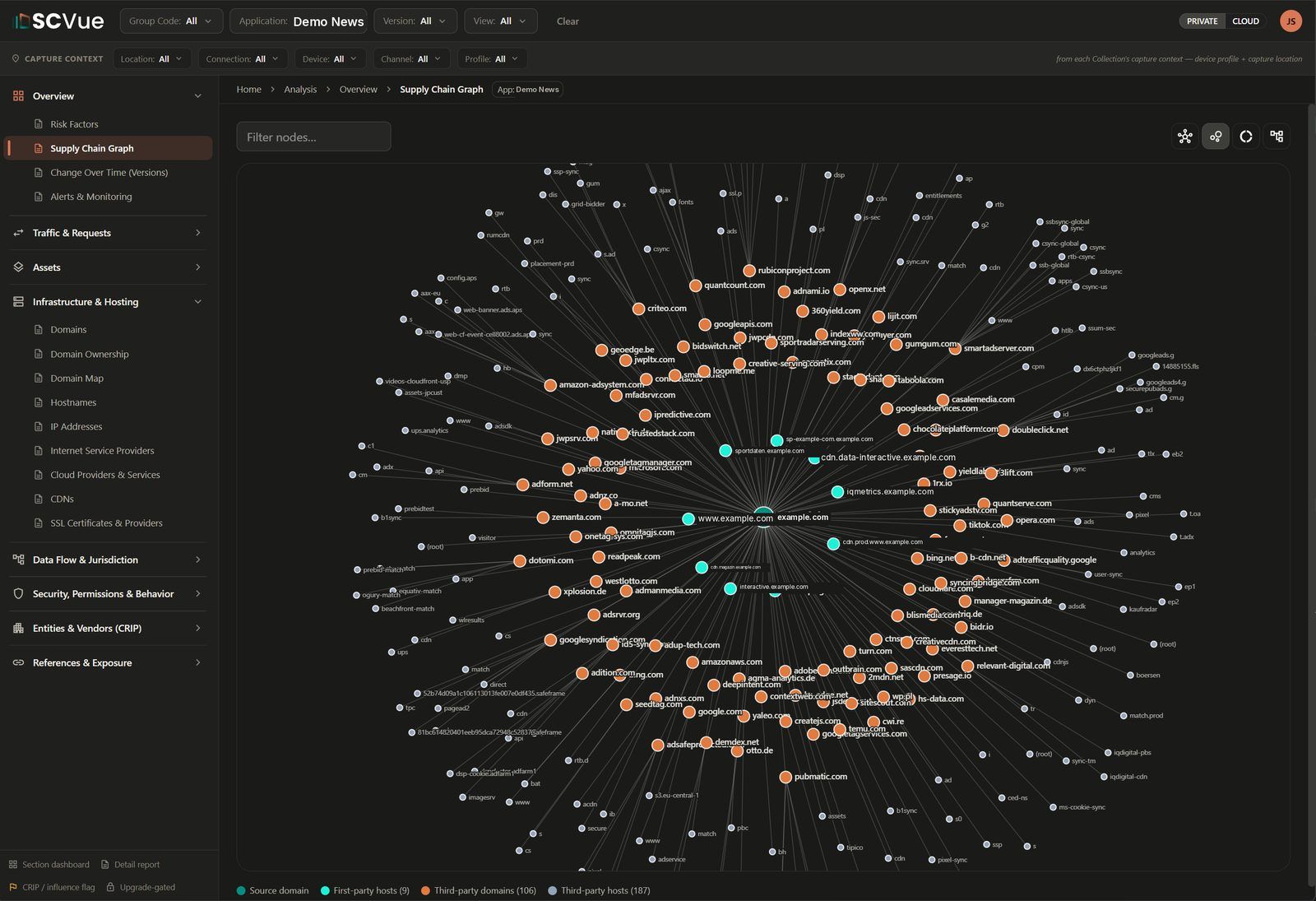Click the App: Demo News tag
The height and width of the screenshot is (901, 1316).
click(528, 90)
